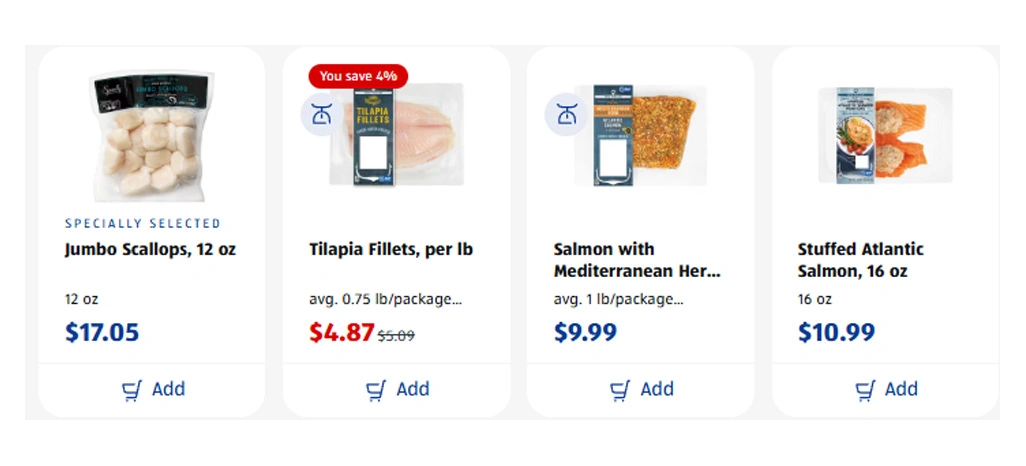Click the $17.05 price on Jumbo Scallops

click(x=102, y=332)
